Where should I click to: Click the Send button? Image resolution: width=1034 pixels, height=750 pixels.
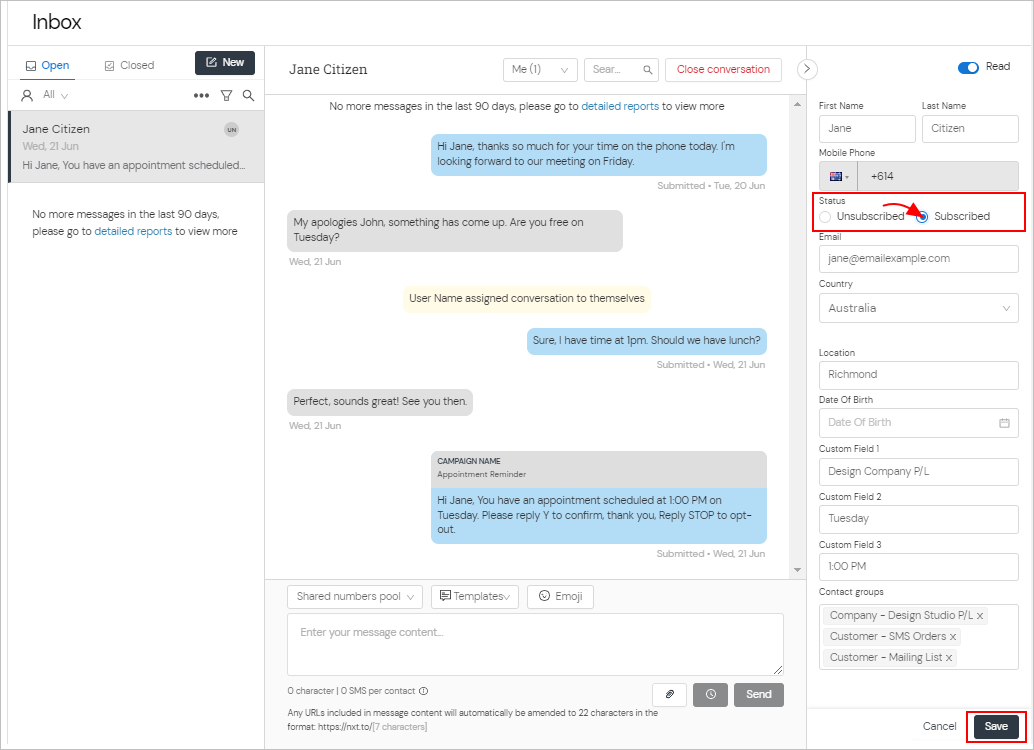(758, 695)
